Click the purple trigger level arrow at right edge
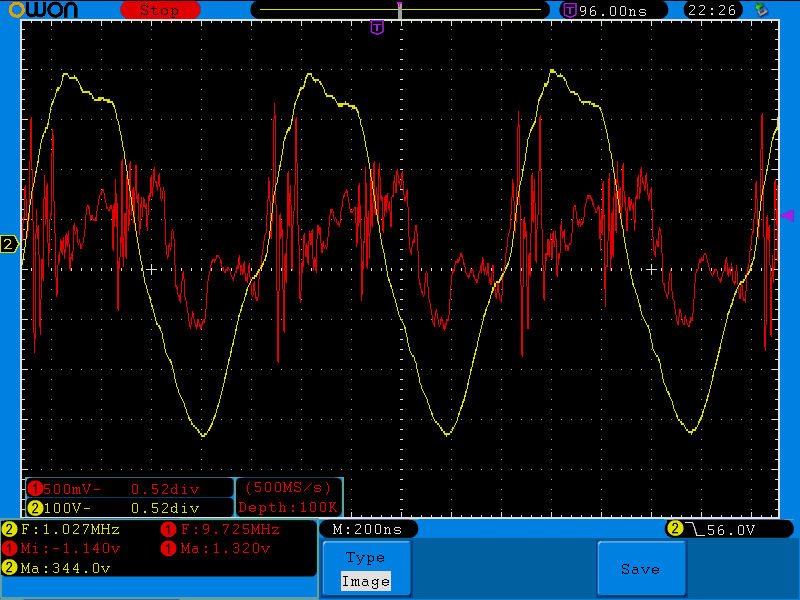This screenshot has width=800, height=600. (787, 215)
